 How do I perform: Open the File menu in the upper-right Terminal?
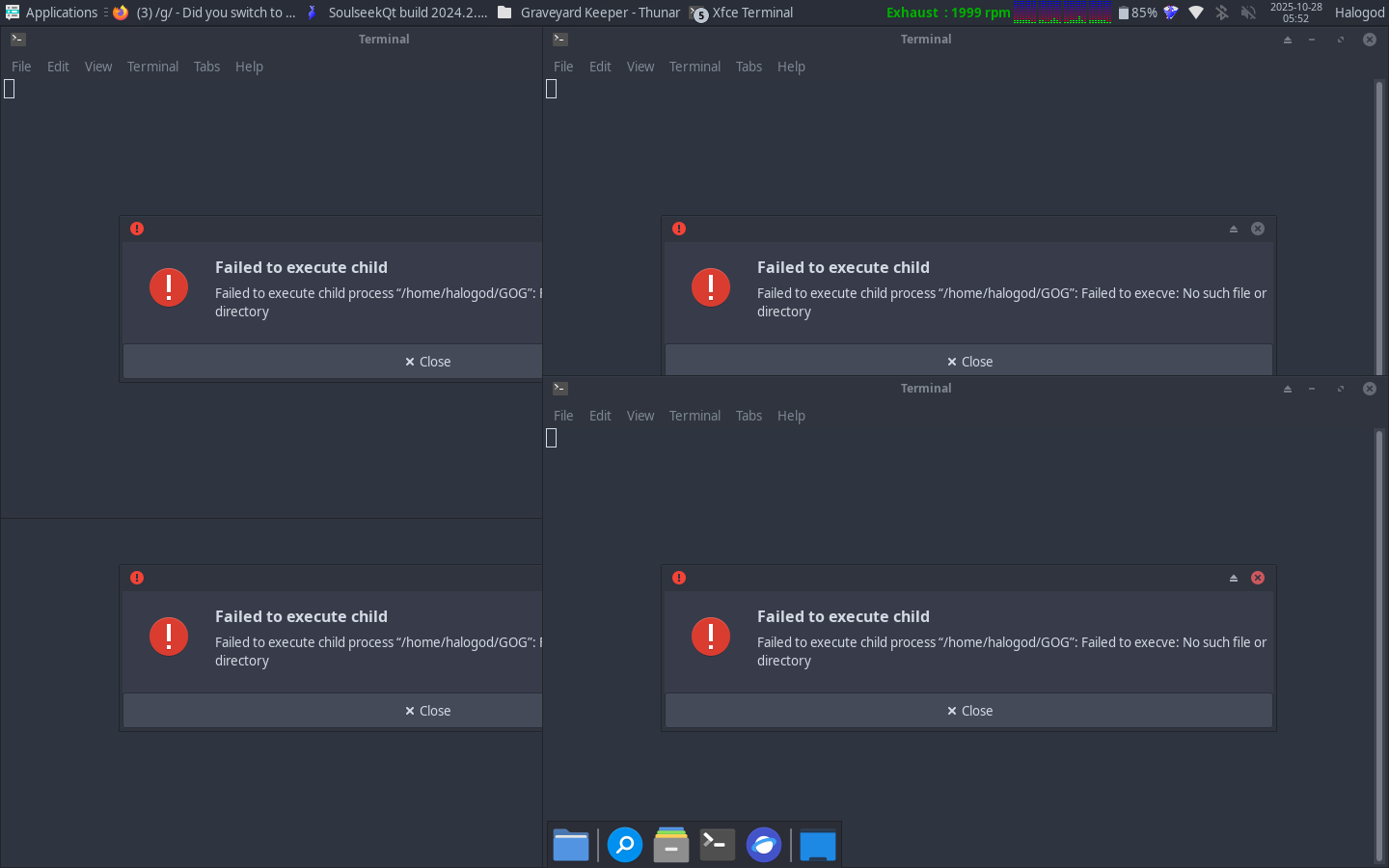click(x=563, y=67)
